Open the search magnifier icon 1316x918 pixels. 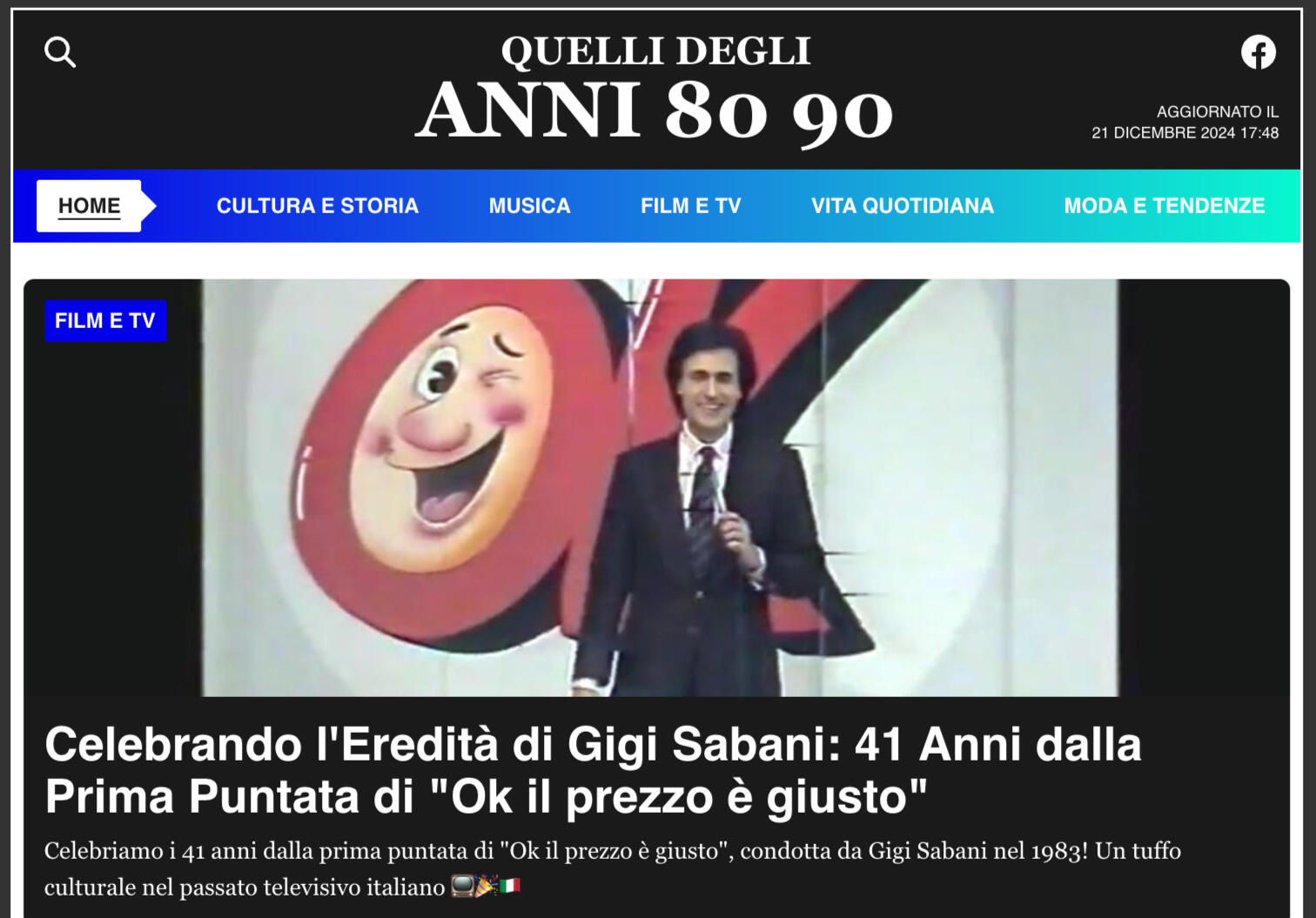(60, 52)
